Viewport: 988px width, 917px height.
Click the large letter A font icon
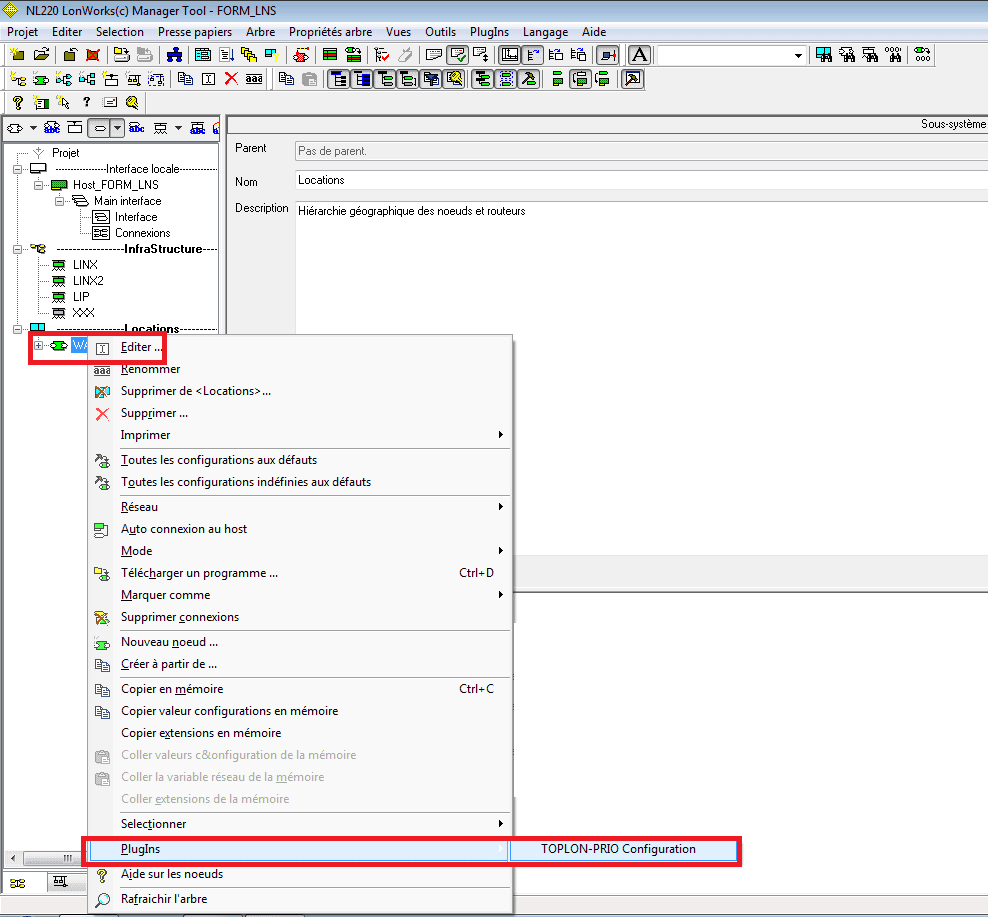[x=639, y=55]
